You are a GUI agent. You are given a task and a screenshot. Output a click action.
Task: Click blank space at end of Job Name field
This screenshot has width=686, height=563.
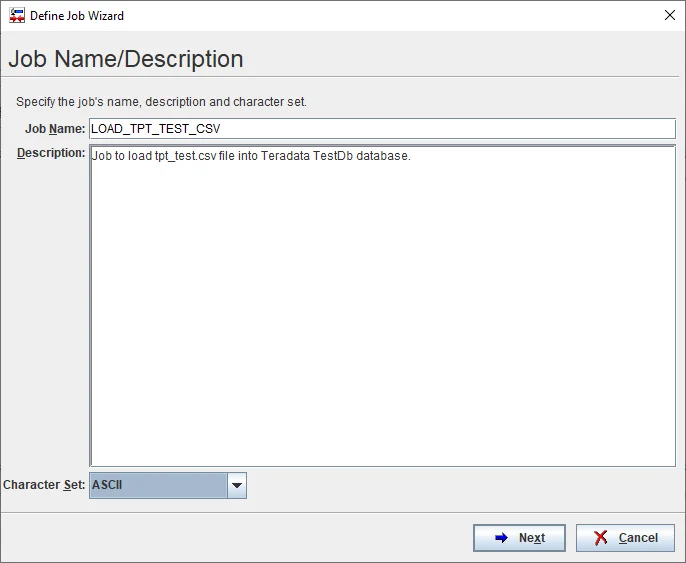450,129
